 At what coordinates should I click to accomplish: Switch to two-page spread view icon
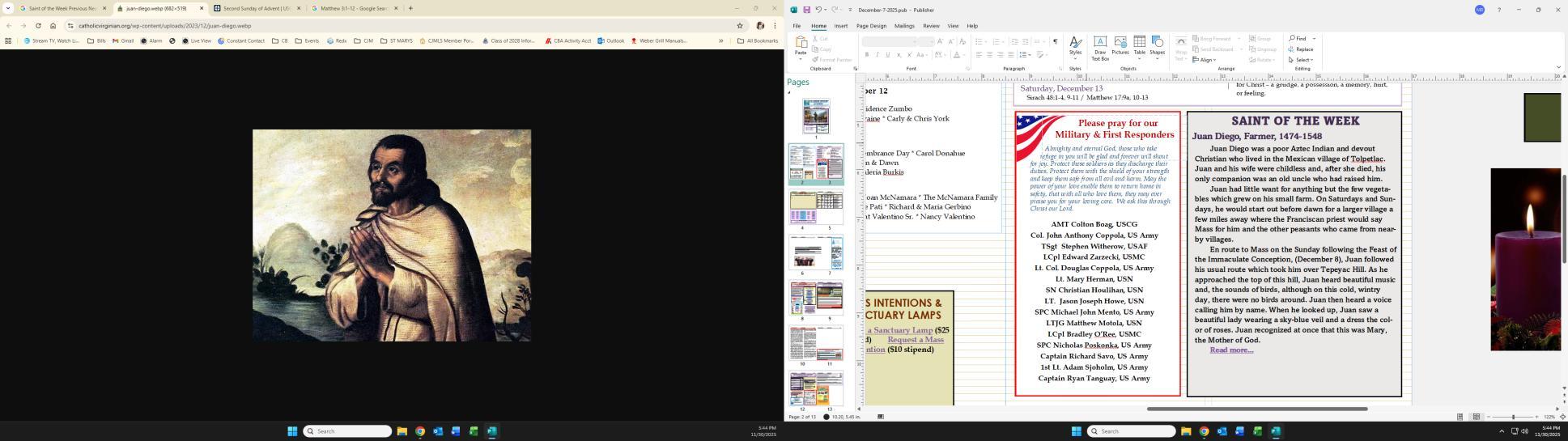tap(1476, 417)
